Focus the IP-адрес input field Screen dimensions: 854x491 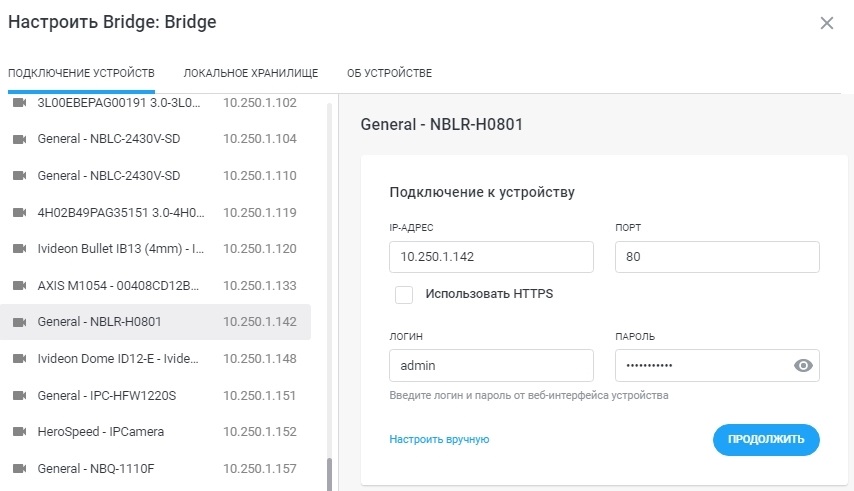click(x=491, y=257)
